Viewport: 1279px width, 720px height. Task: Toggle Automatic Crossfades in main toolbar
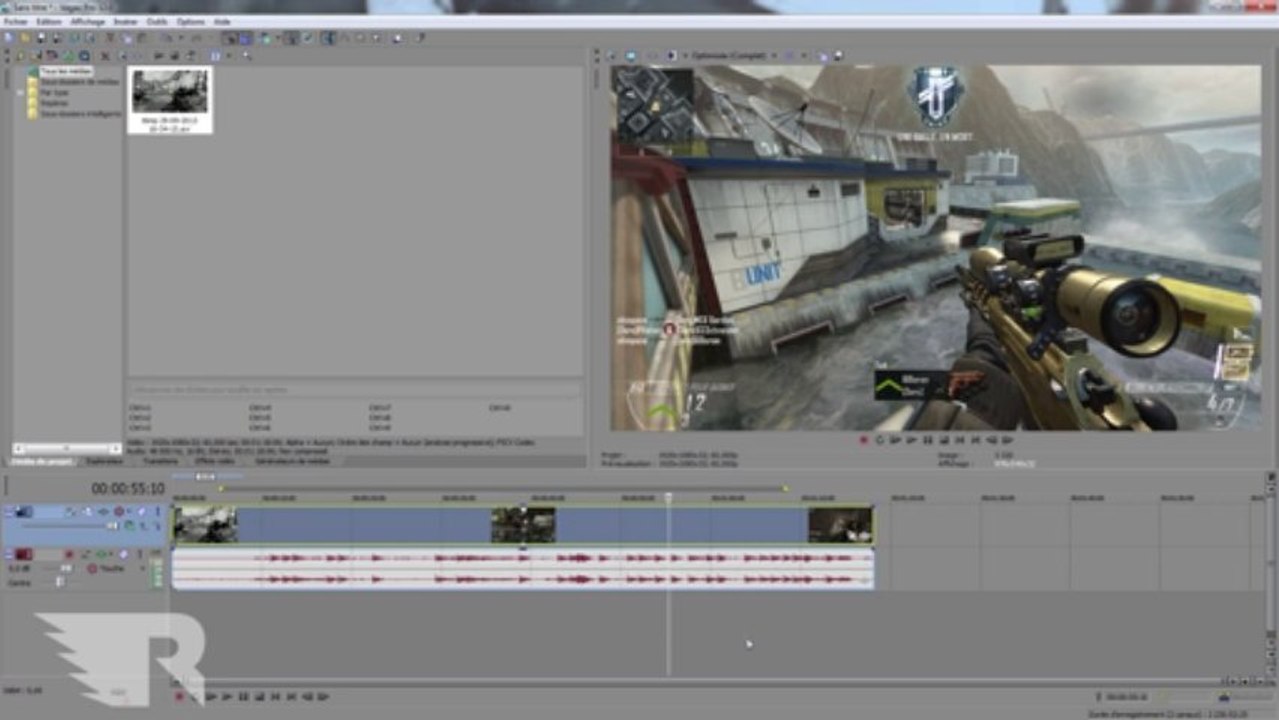click(245, 38)
